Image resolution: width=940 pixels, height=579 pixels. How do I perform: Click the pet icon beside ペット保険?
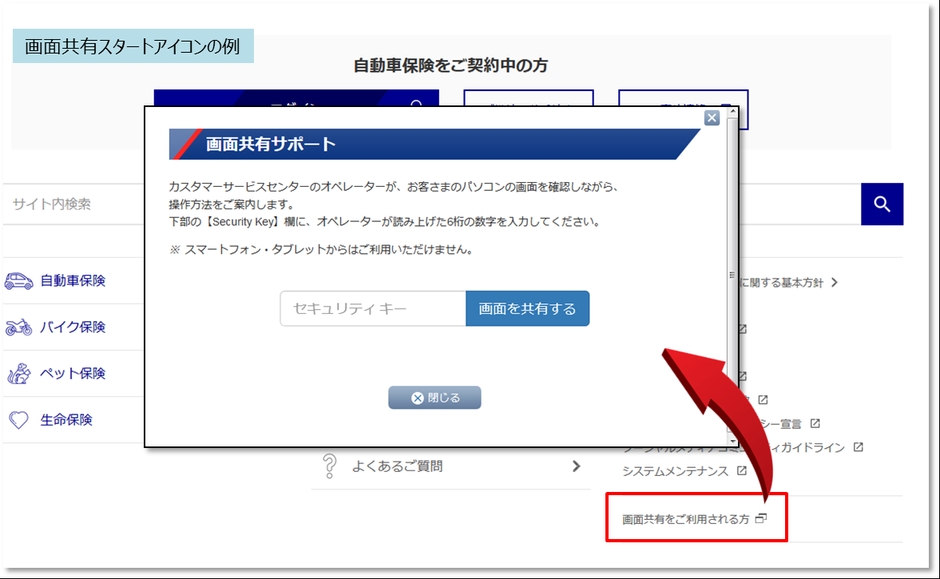coord(19,373)
